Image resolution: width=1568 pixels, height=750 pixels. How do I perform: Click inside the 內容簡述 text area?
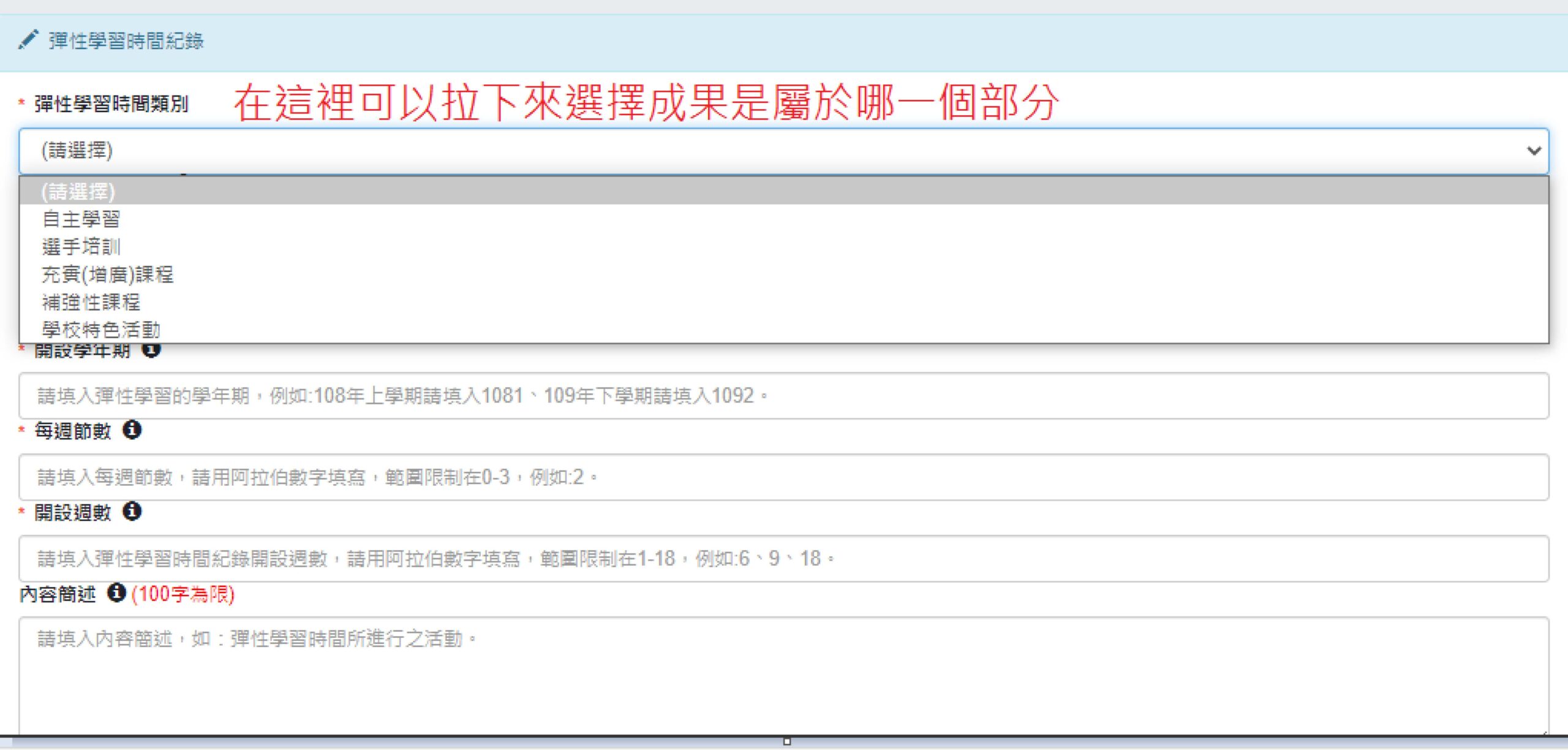pyautogui.click(x=783, y=676)
